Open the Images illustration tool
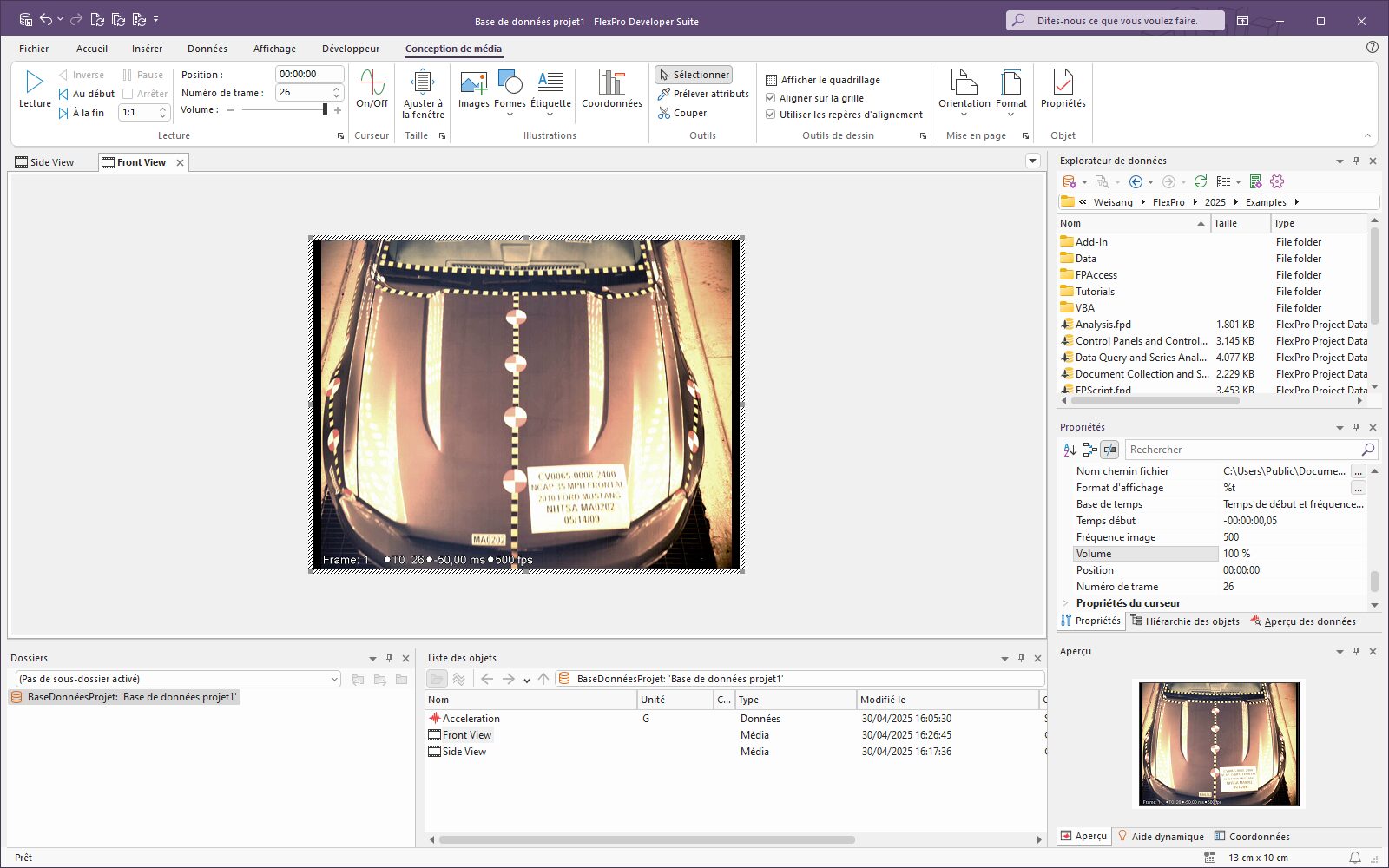 (x=474, y=83)
